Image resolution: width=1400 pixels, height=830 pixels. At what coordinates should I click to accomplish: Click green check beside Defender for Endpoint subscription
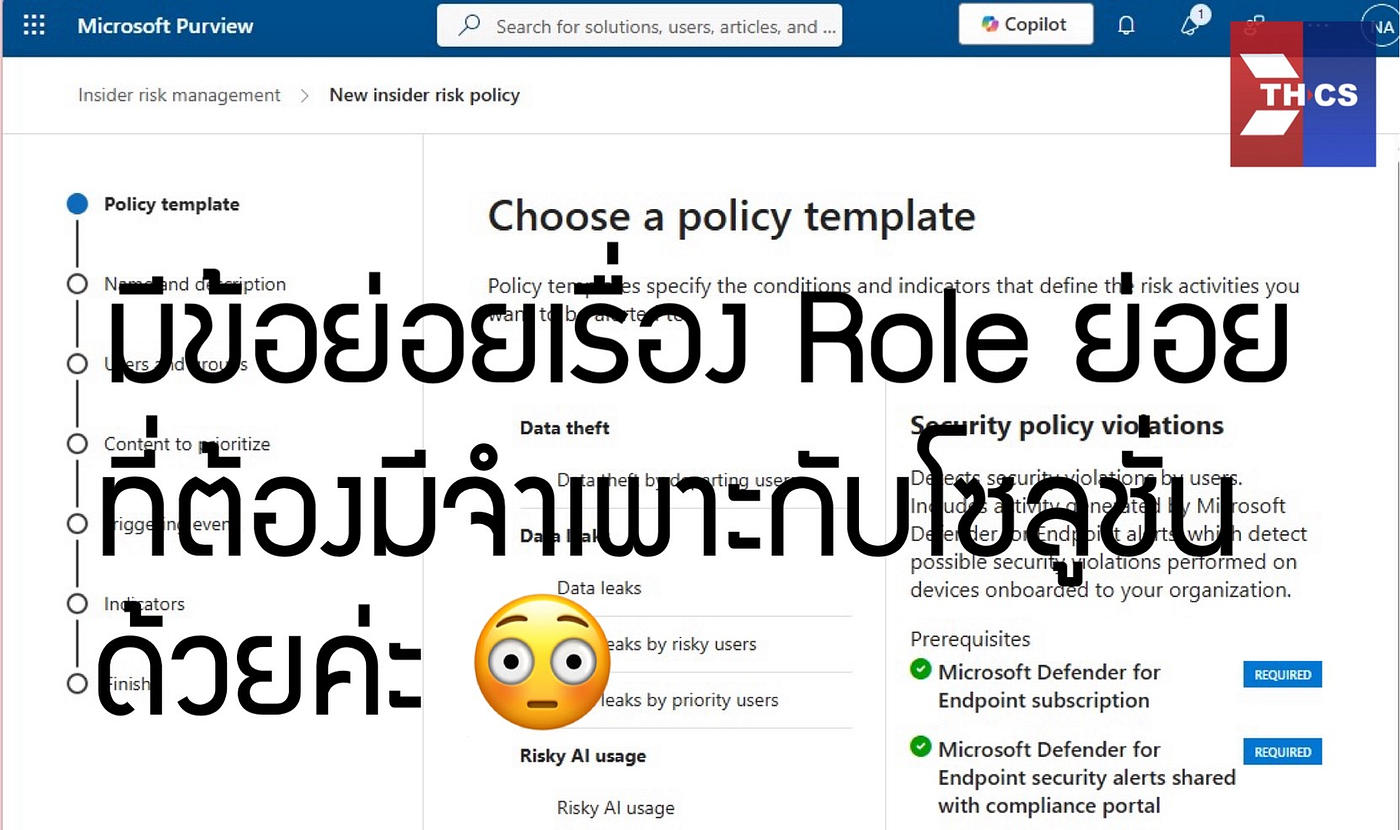tap(921, 669)
